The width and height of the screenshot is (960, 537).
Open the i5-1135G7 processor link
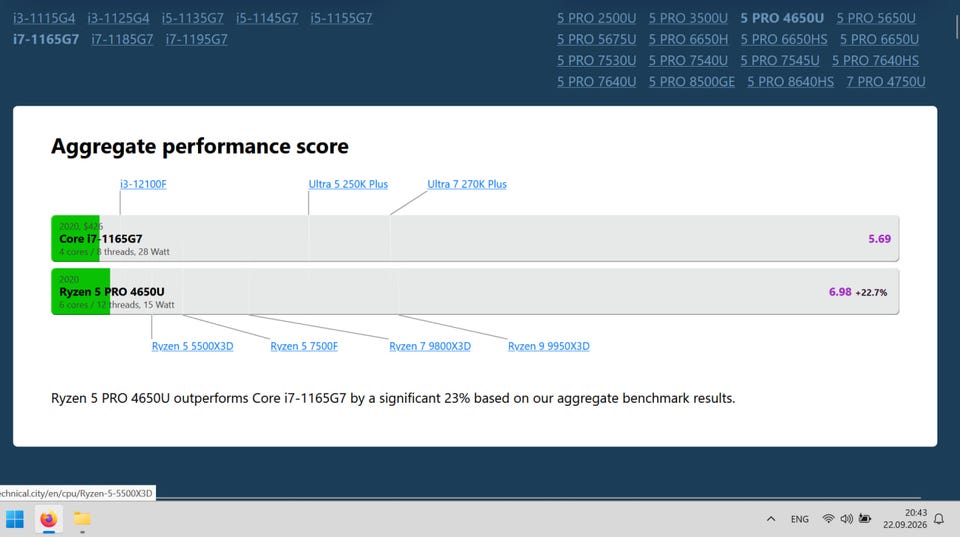193,18
